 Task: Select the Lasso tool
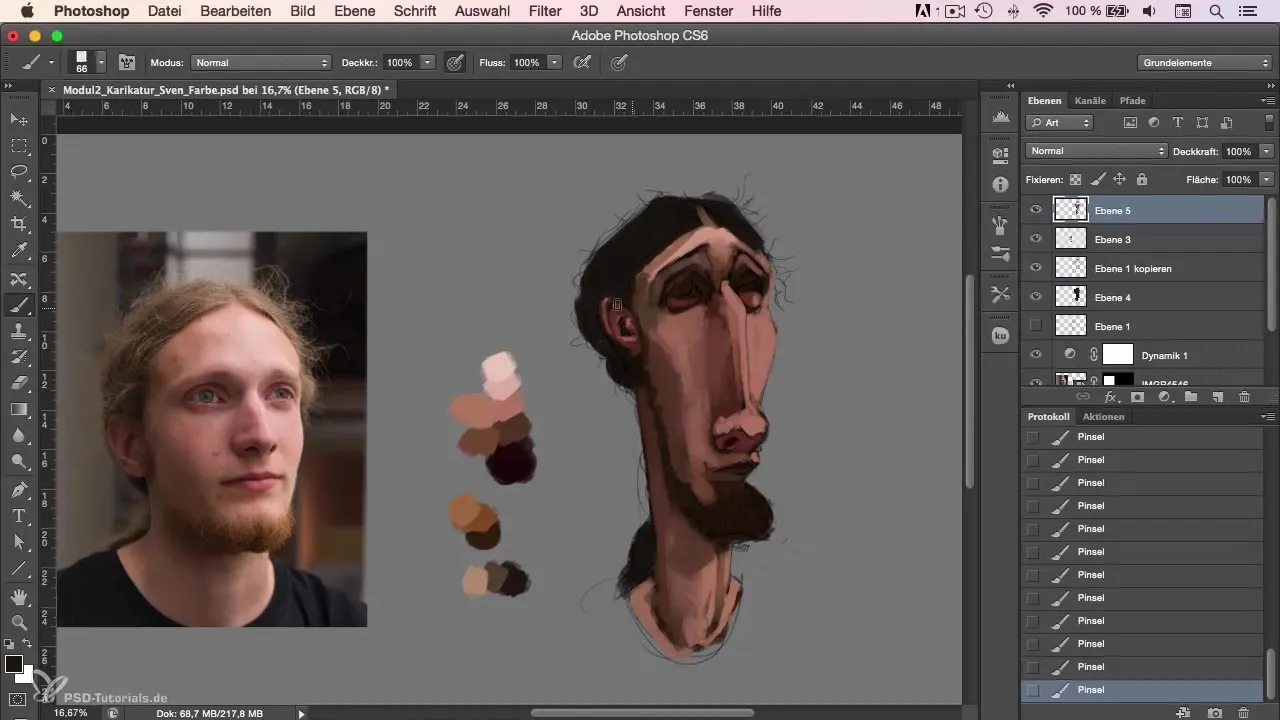click(x=18, y=172)
